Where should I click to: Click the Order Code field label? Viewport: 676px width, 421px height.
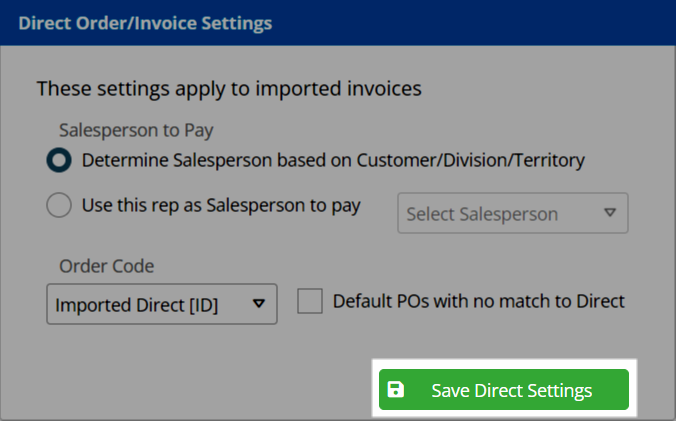106,266
